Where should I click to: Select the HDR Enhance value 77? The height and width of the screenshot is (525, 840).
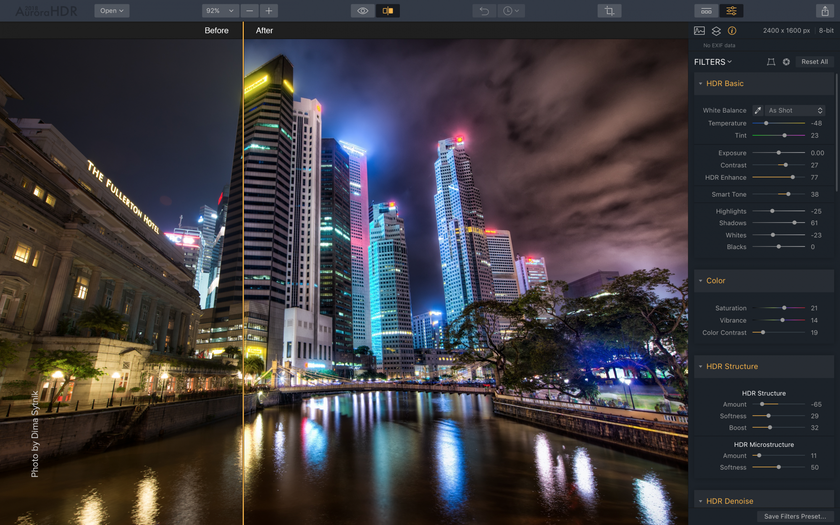(814, 177)
